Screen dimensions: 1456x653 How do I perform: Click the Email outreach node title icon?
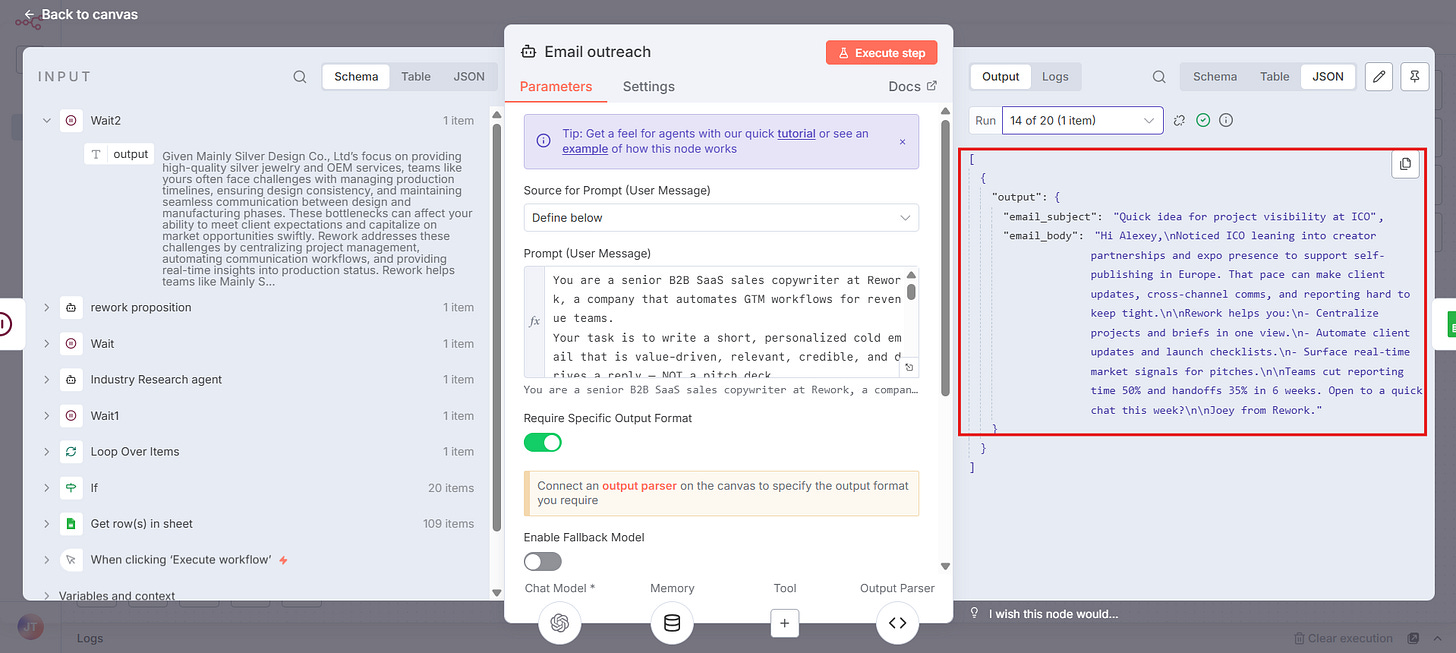click(528, 51)
